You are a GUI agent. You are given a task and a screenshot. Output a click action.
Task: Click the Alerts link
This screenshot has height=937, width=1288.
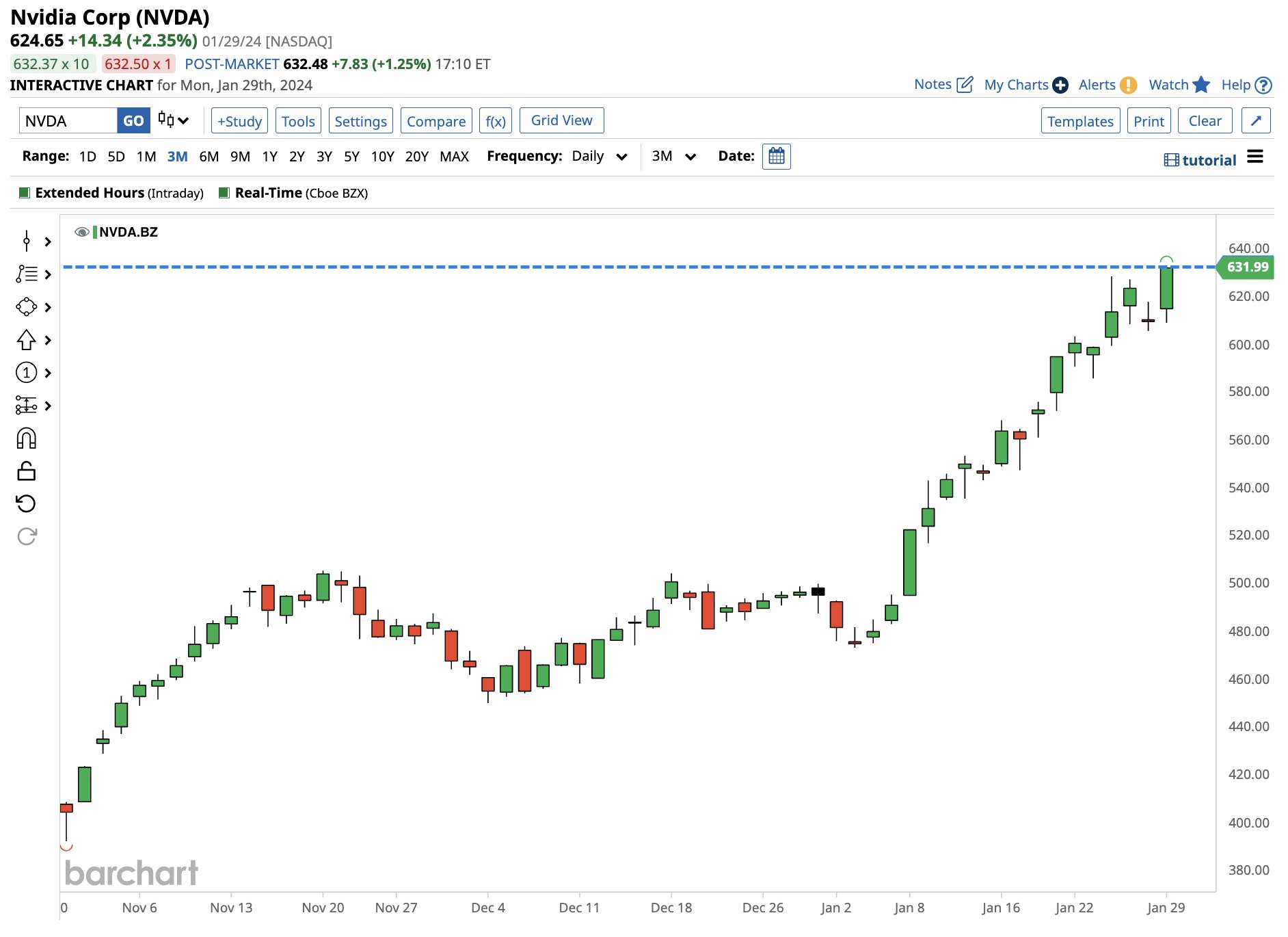pyautogui.click(x=1097, y=85)
